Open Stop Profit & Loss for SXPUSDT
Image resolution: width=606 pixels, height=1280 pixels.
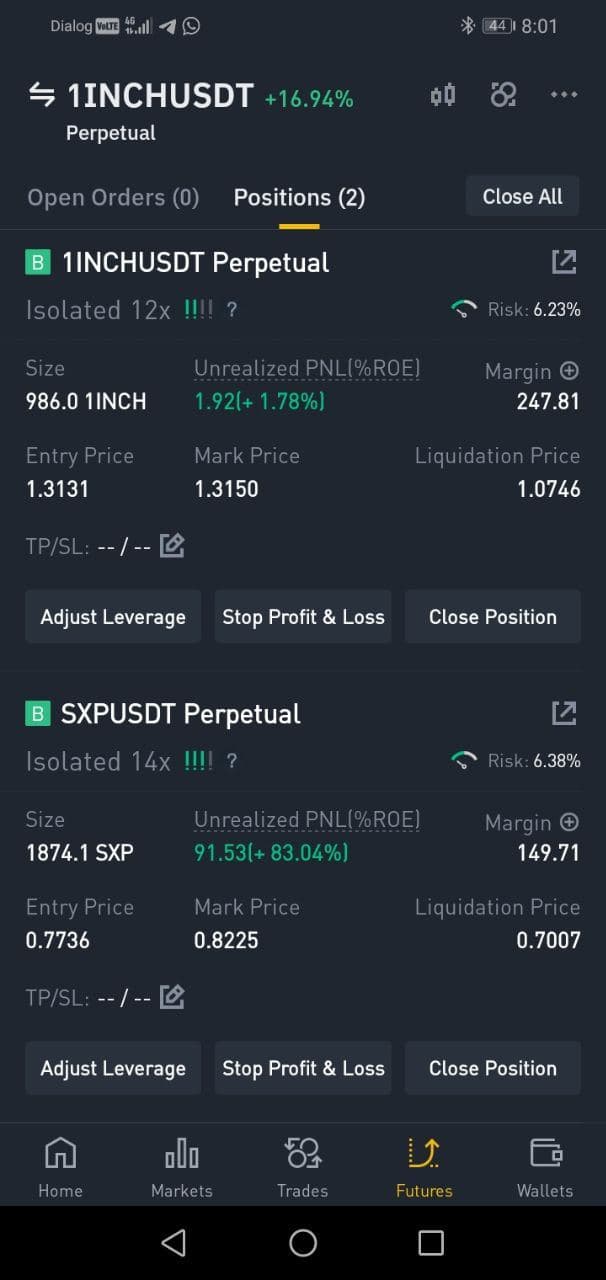click(x=303, y=1068)
